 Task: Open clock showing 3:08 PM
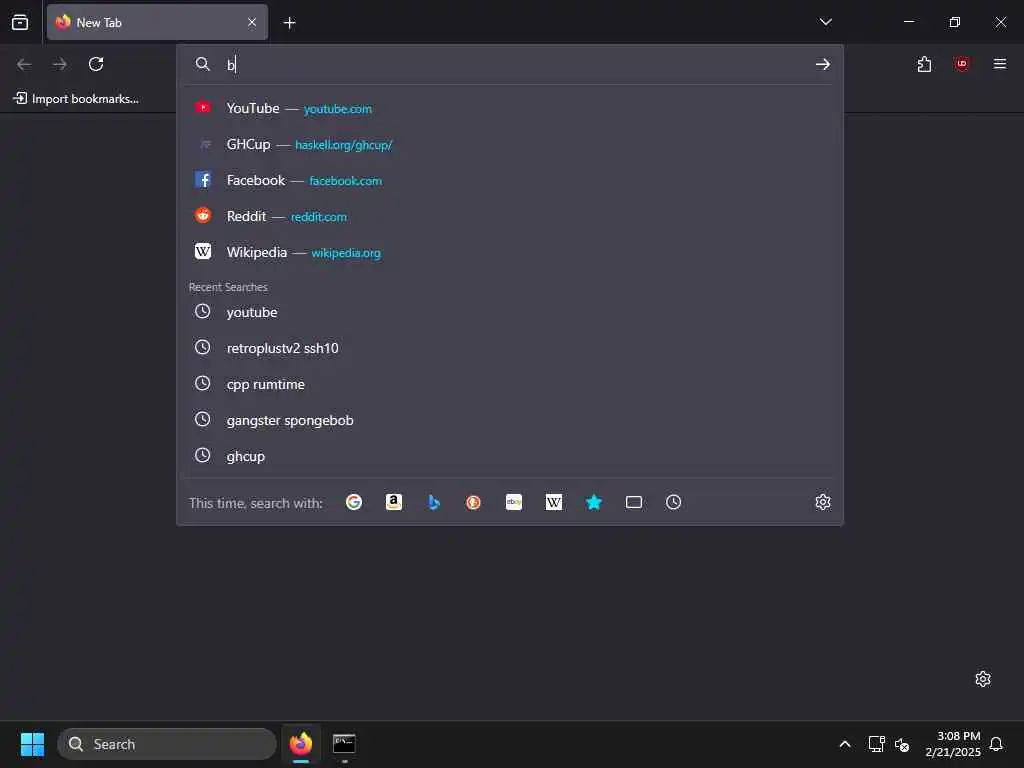pos(953,744)
